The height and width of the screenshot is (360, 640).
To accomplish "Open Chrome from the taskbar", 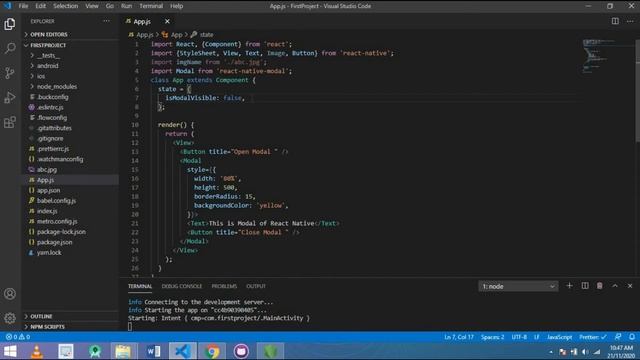I will [212, 351].
